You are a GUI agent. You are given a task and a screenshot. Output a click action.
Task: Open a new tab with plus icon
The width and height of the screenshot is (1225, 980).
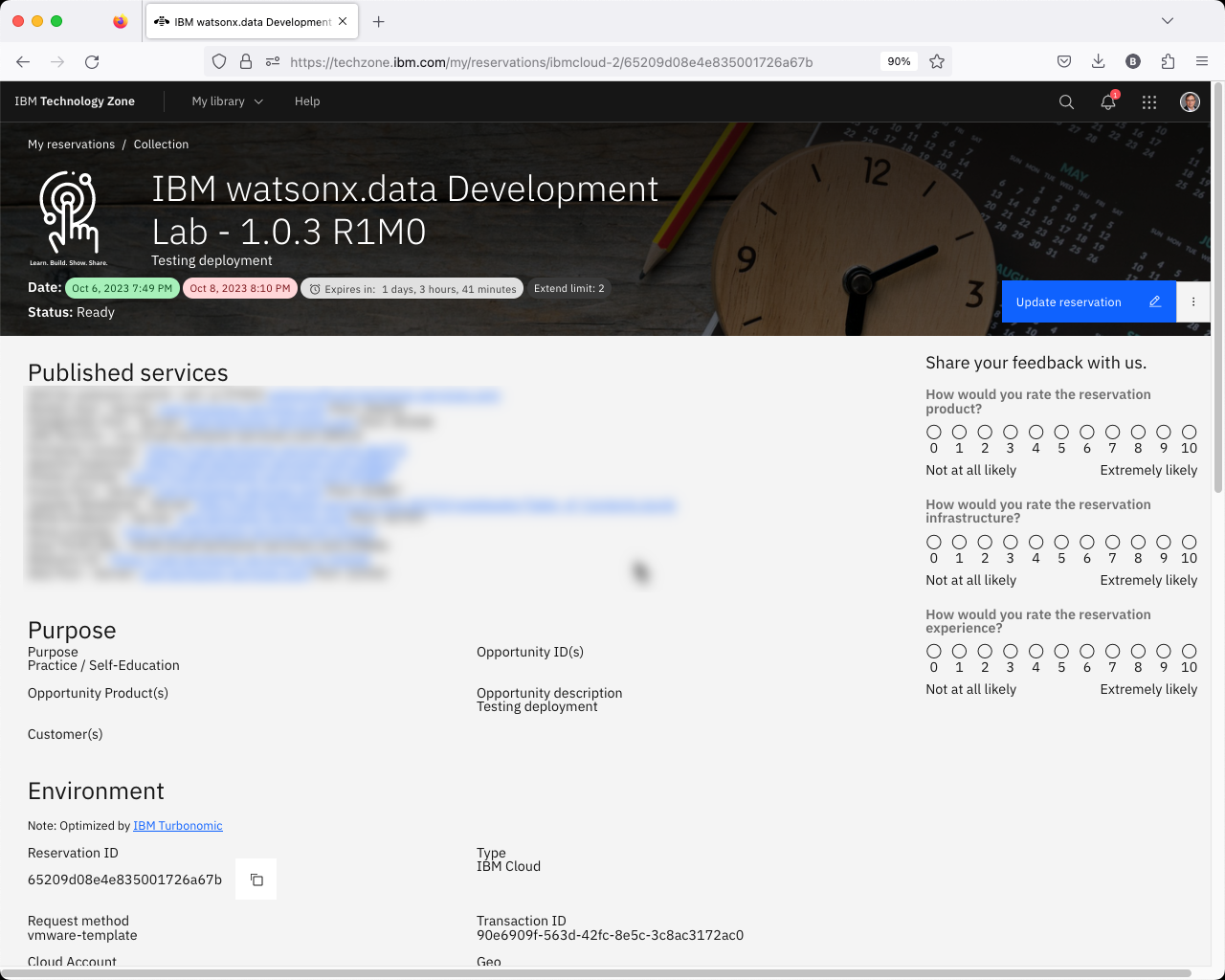tap(379, 21)
